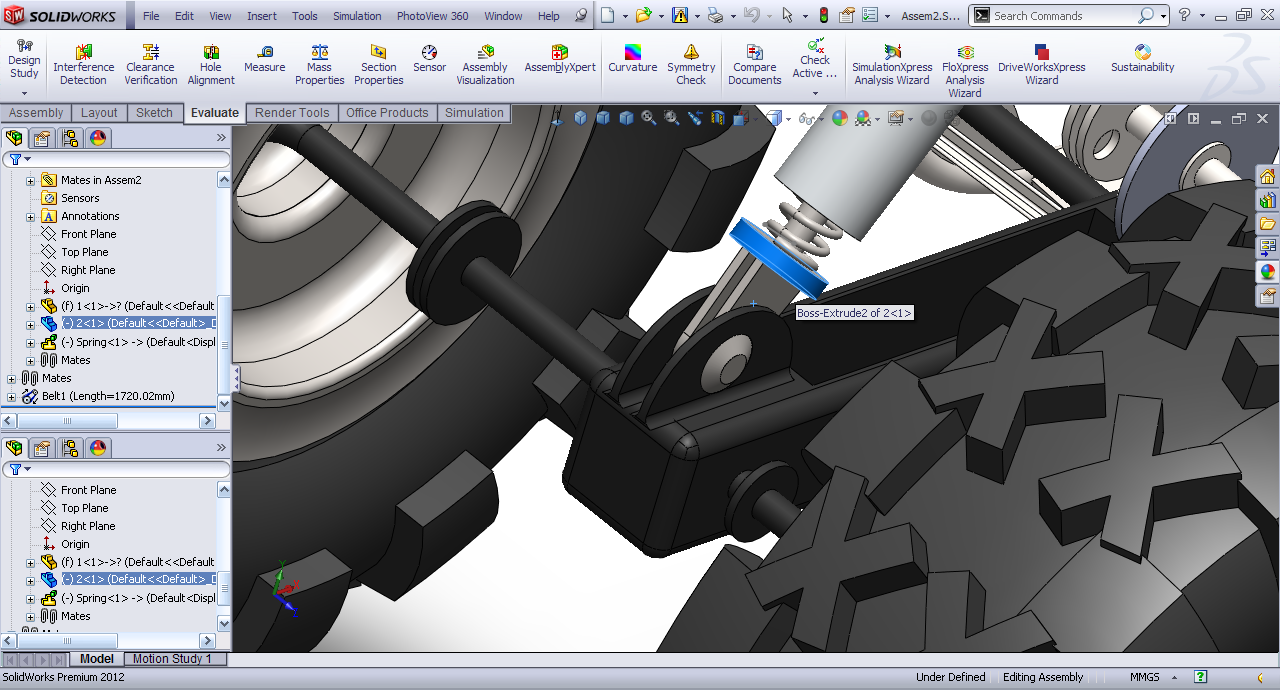This screenshot has width=1280, height=690.
Task: Select Origin in the lower tree
Action: (x=75, y=544)
